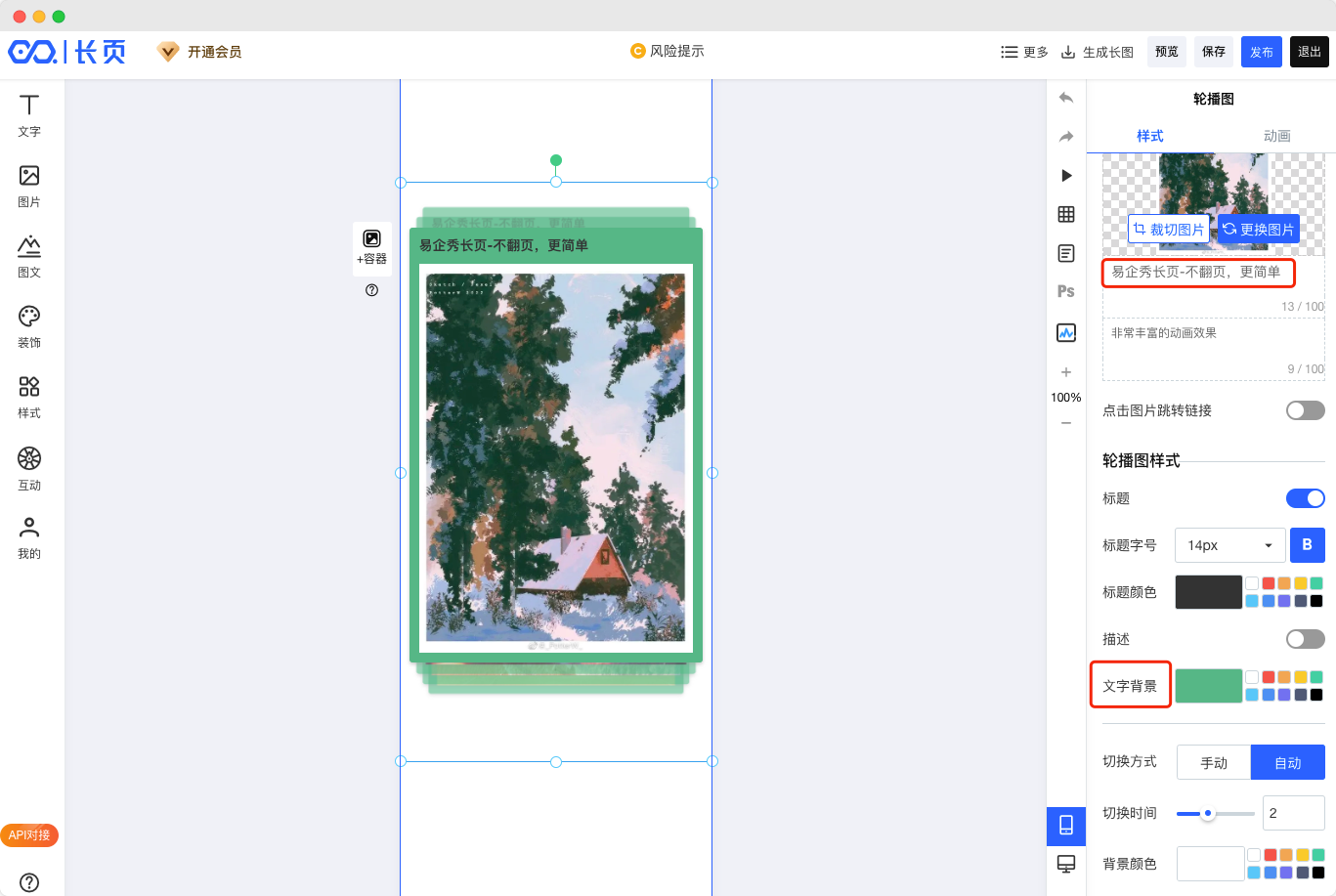Click the small help icon under 容器
The width and height of the screenshot is (1336, 896).
pyautogui.click(x=371, y=290)
